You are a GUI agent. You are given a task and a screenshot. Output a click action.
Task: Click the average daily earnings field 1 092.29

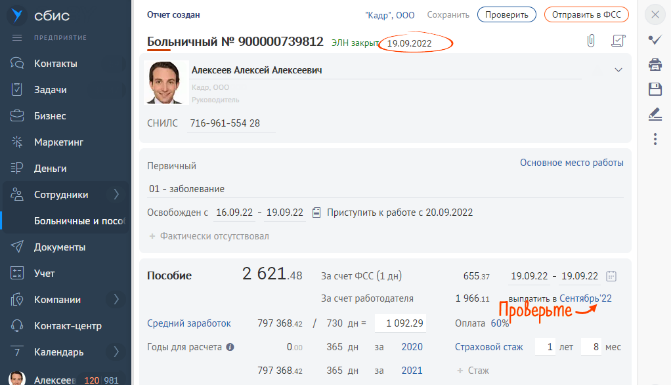point(400,323)
